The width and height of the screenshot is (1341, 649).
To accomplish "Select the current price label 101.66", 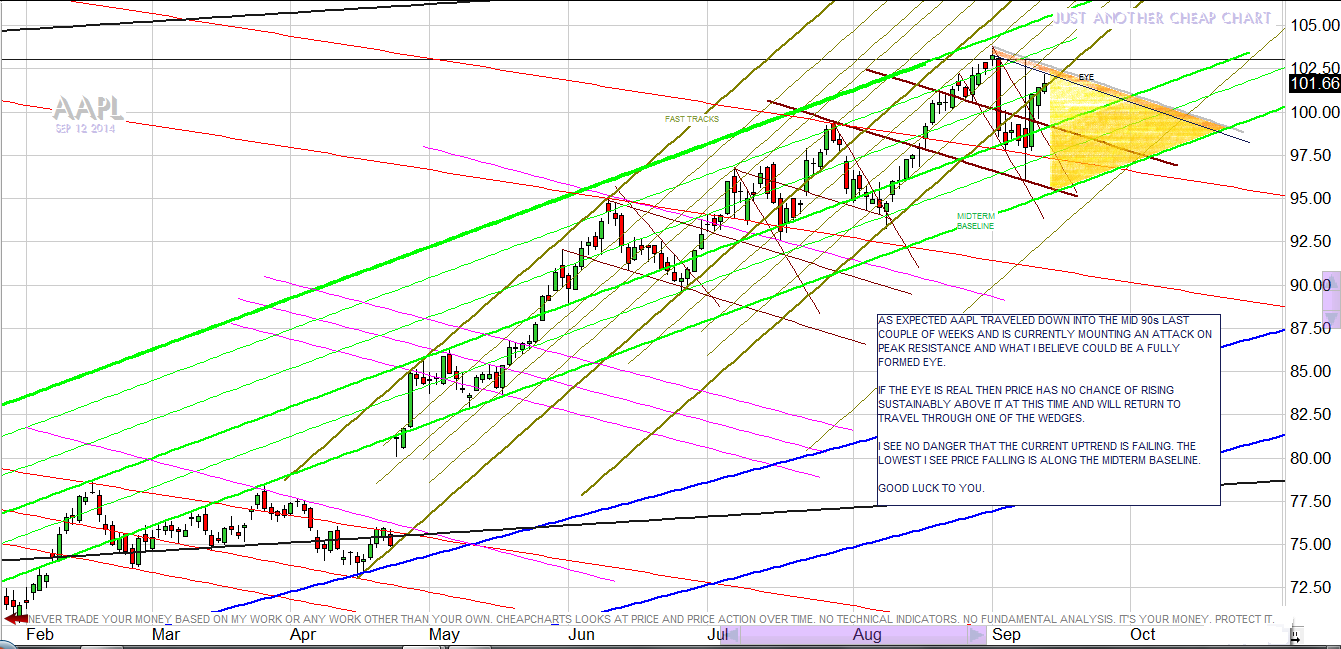I will [1314, 84].
